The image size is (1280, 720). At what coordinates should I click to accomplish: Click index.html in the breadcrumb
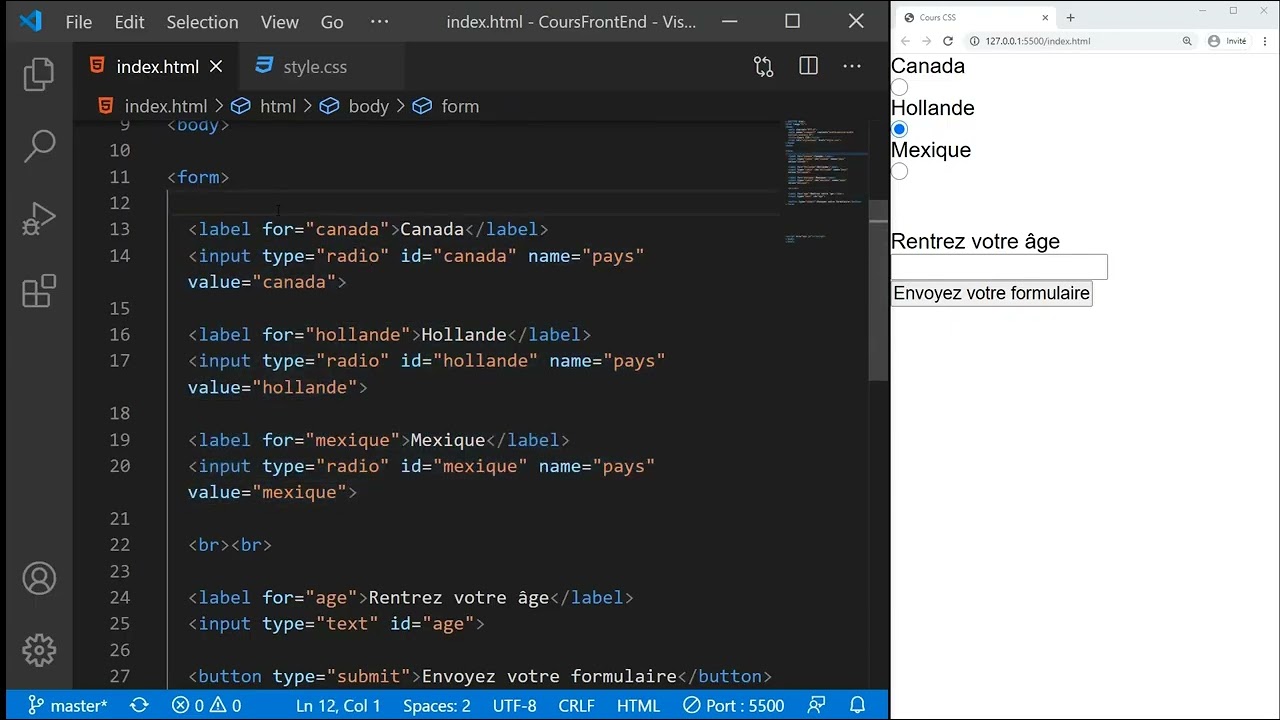tap(152, 106)
